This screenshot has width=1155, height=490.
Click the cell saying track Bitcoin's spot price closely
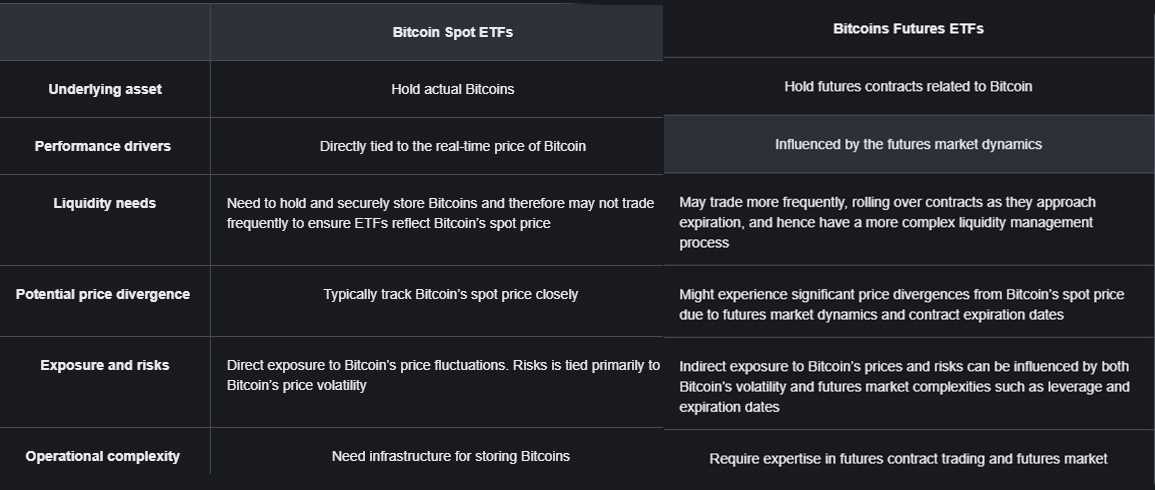pyautogui.click(x=450, y=294)
